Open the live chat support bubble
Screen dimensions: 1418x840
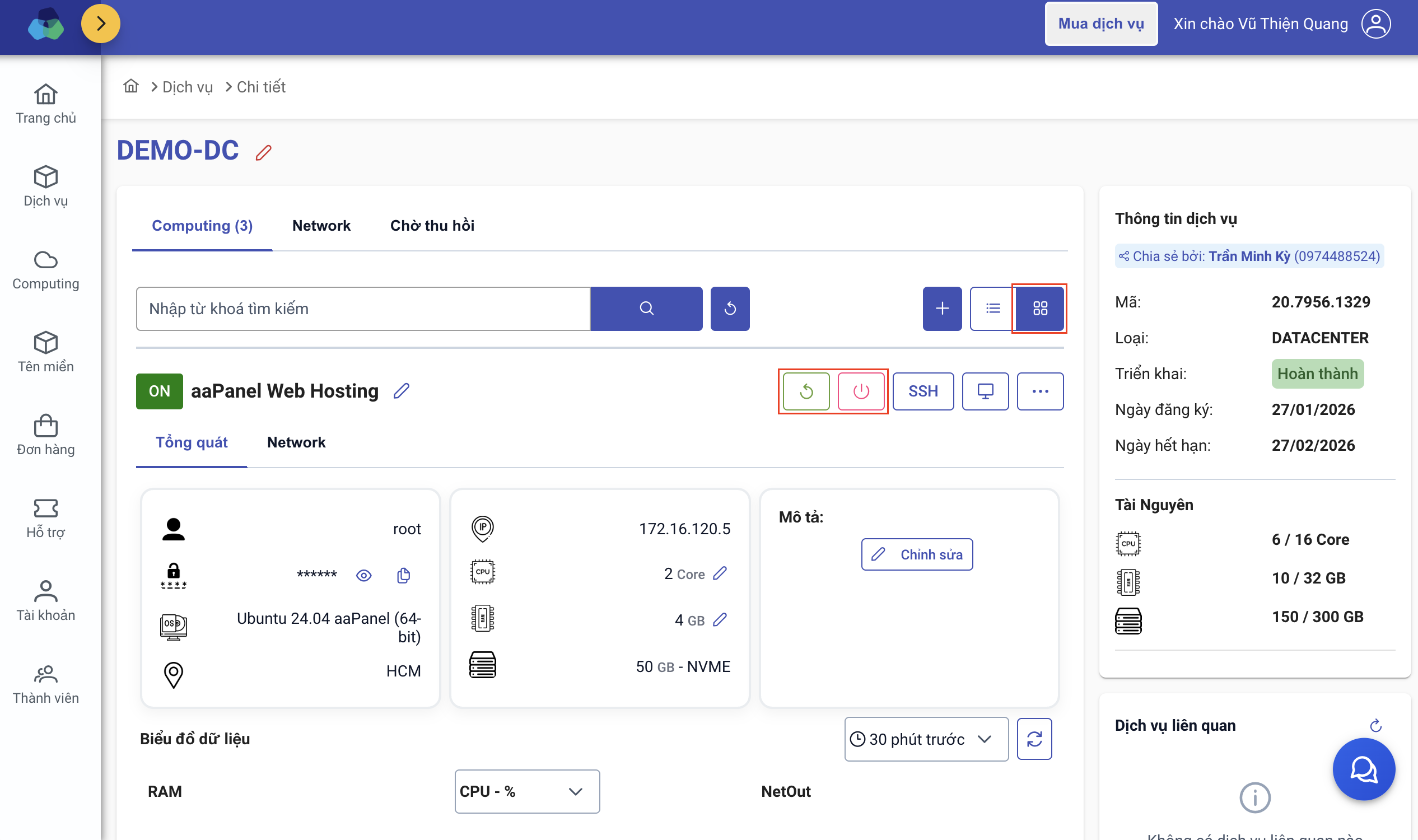(x=1363, y=769)
